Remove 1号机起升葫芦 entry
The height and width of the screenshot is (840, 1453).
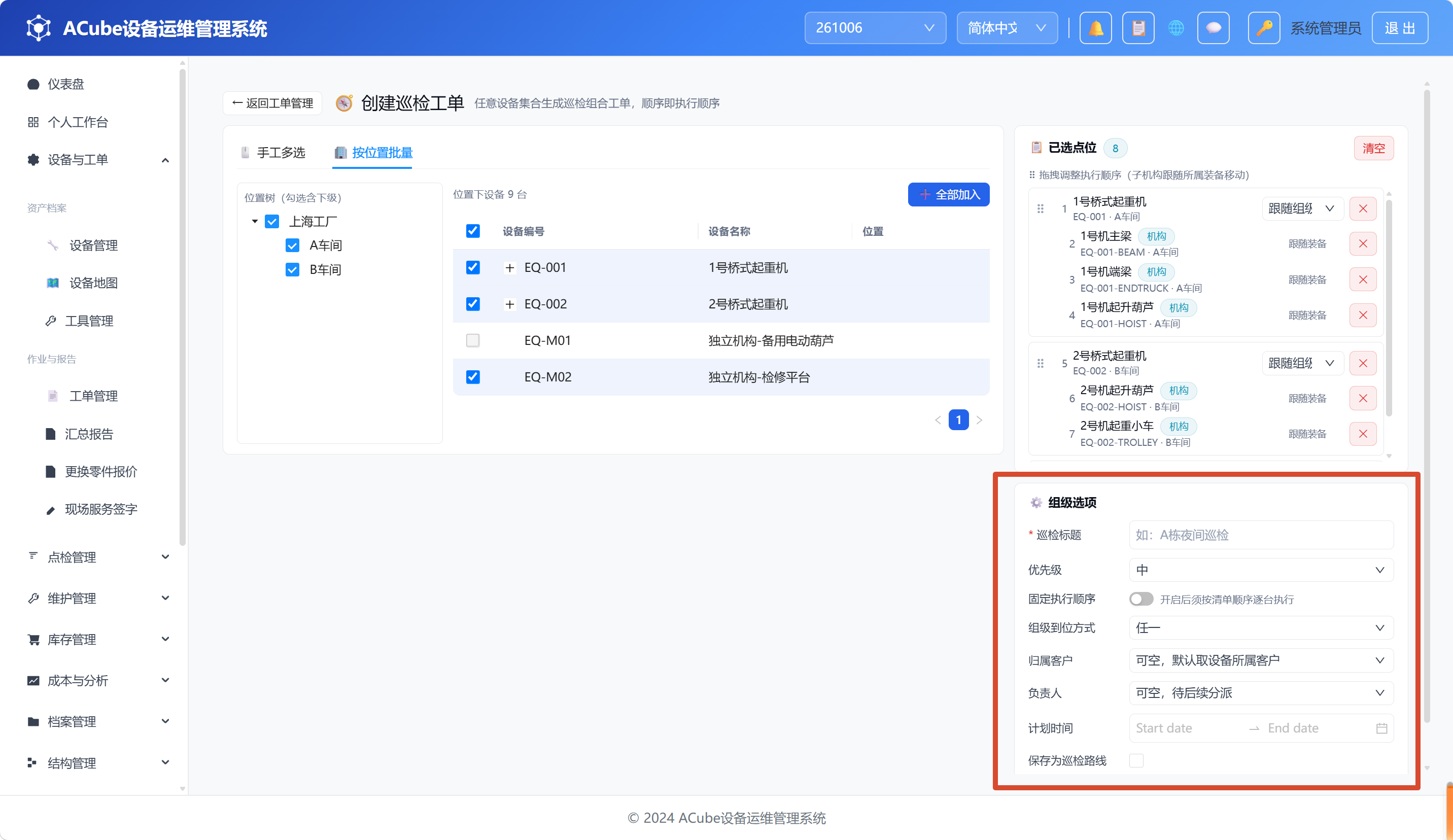click(1363, 316)
